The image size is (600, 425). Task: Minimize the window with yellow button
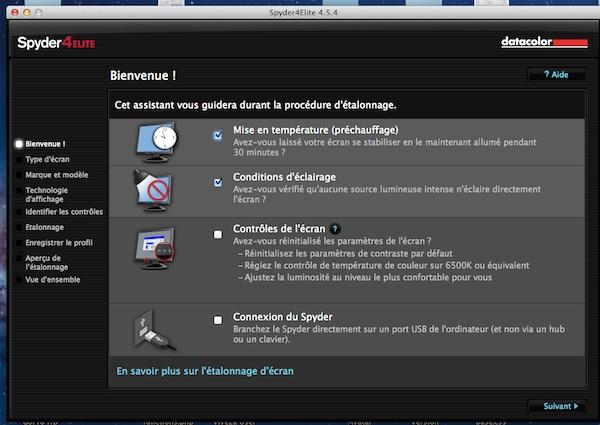(27, 12)
